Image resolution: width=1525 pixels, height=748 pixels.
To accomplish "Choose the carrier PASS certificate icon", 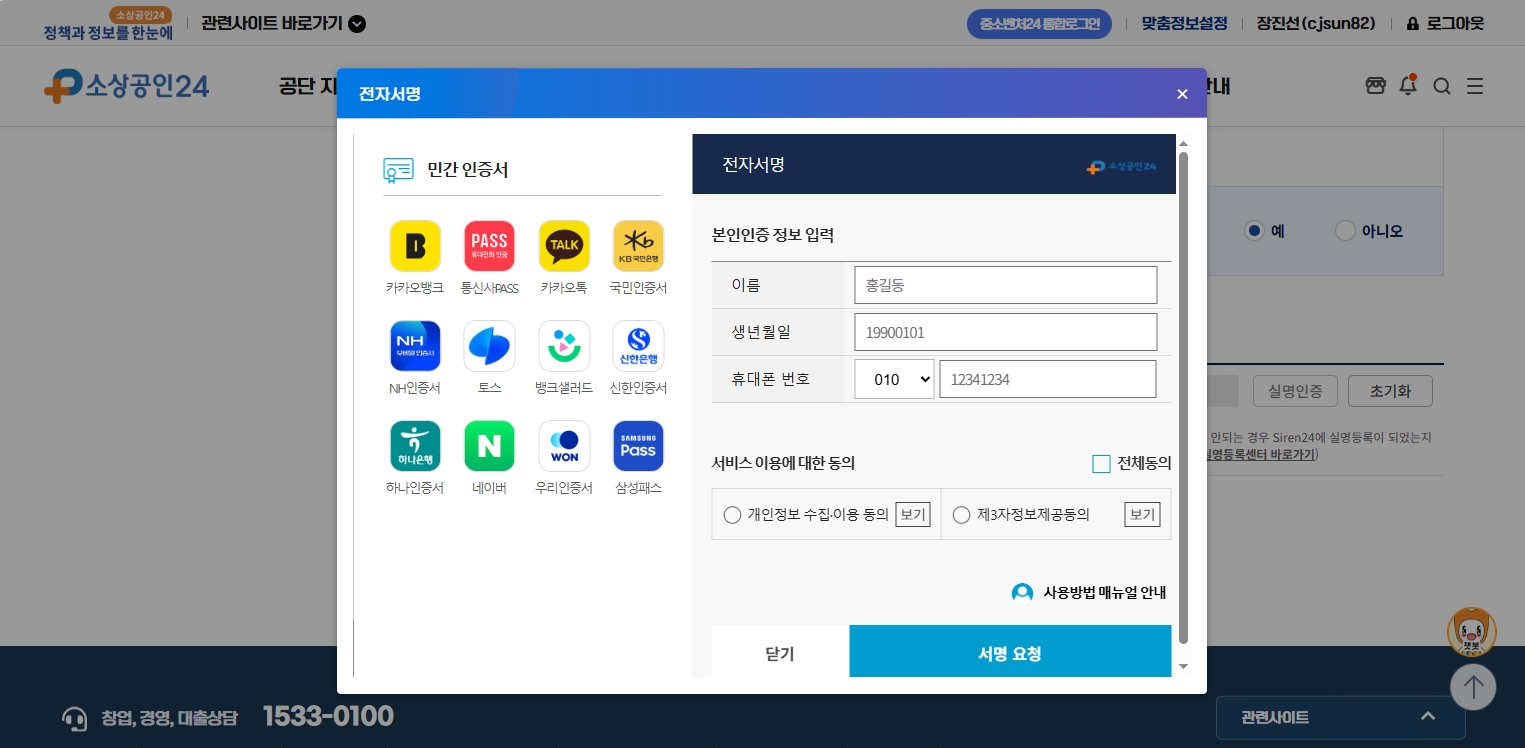I will click(489, 246).
